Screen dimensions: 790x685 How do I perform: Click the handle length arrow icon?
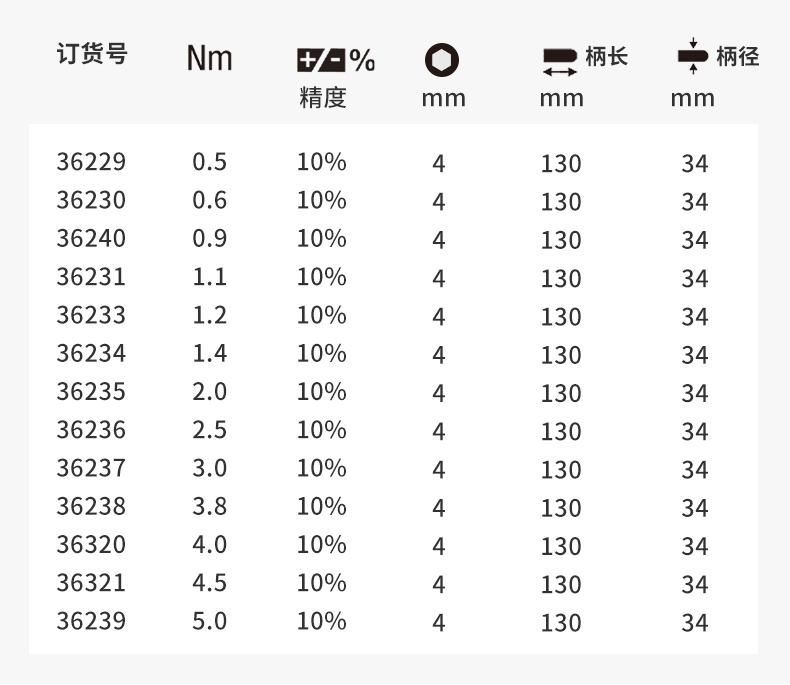click(560, 61)
